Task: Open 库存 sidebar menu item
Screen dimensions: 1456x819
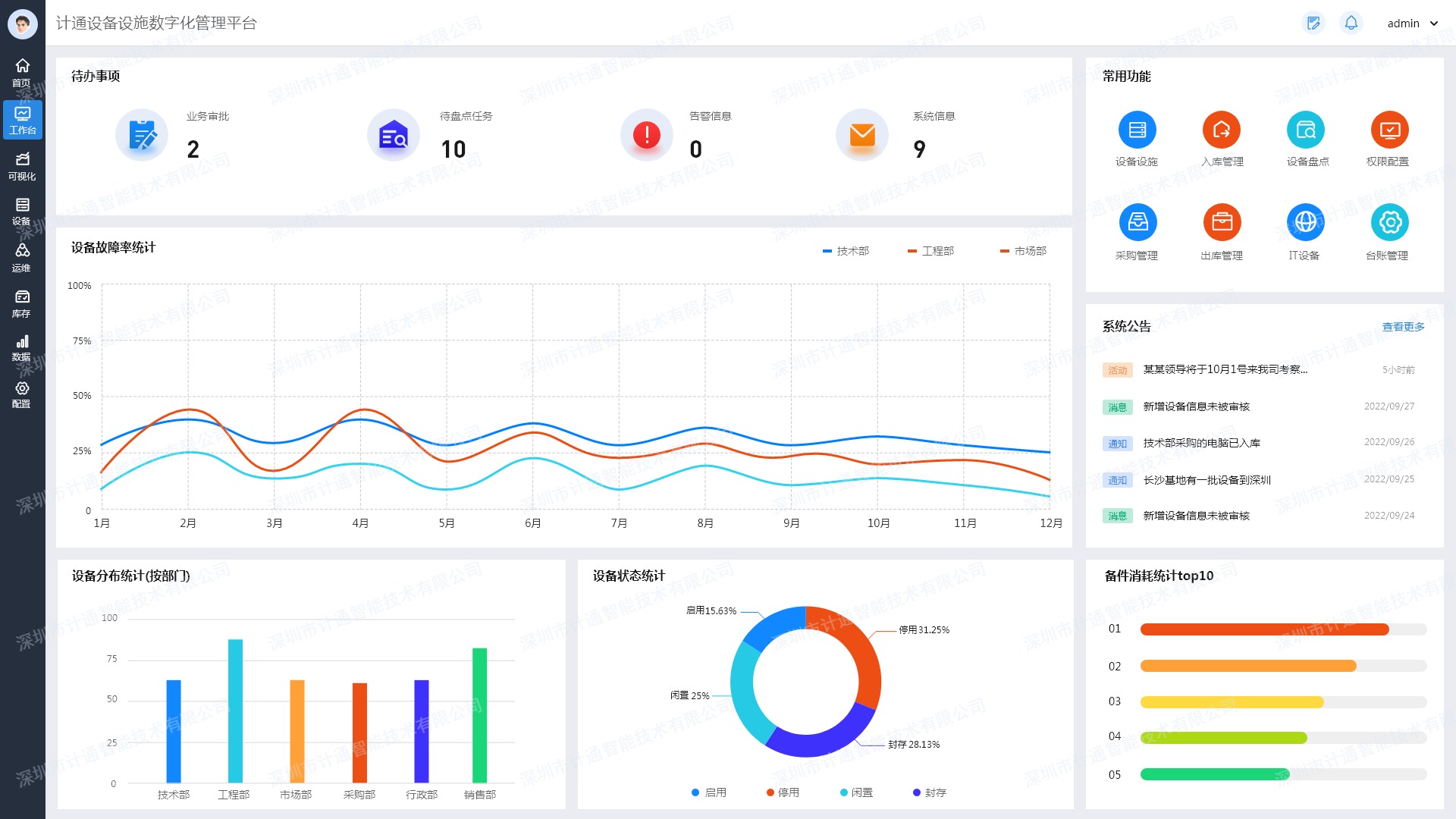Action: click(x=22, y=303)
